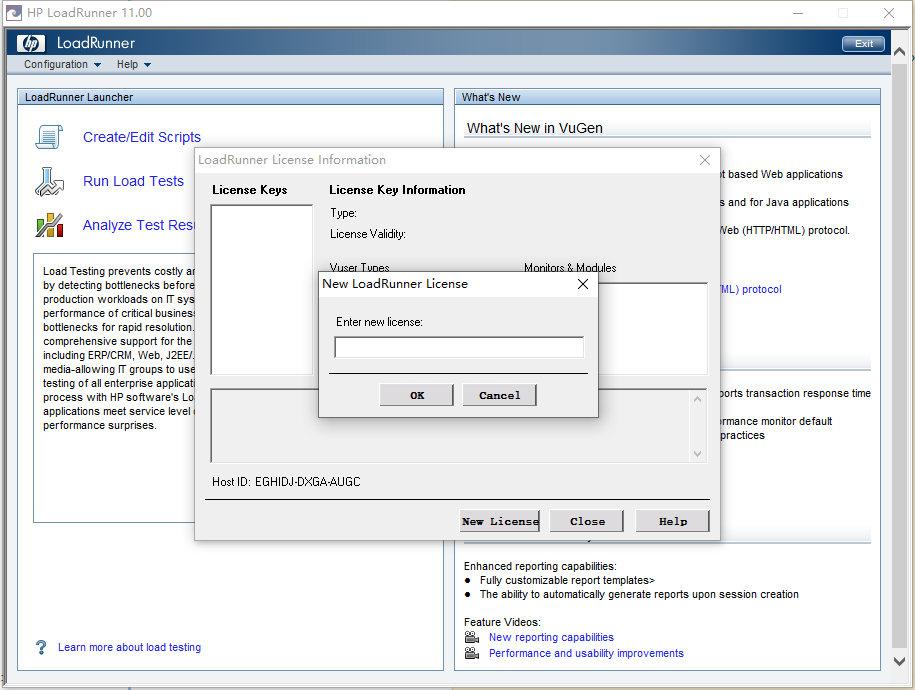Close the New LoadRunner License dialog
The image size is (915, 690).
click(x=582, y=284)
